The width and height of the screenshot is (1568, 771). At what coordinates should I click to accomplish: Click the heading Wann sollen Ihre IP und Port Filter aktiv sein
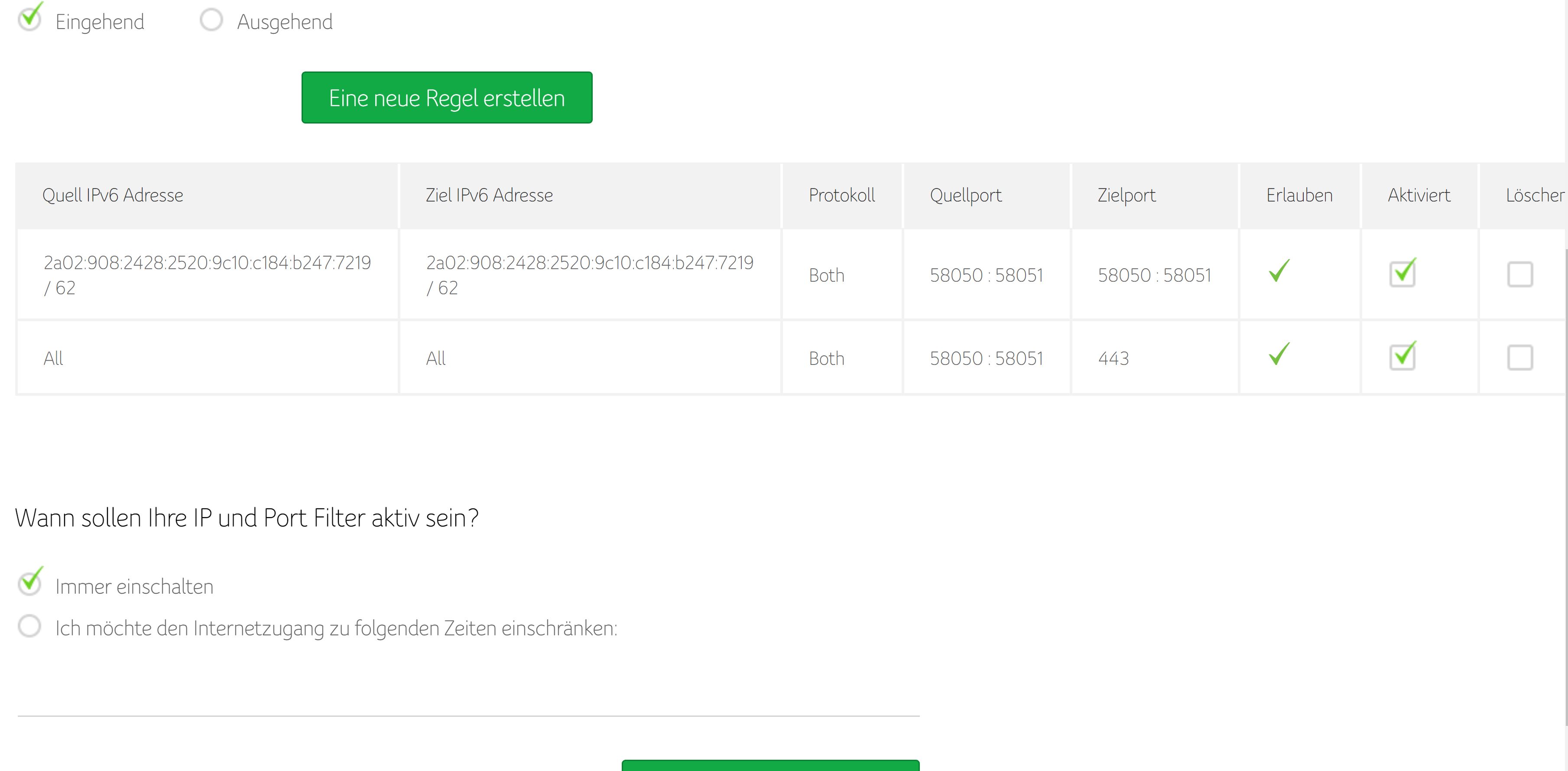click(247, 517)
